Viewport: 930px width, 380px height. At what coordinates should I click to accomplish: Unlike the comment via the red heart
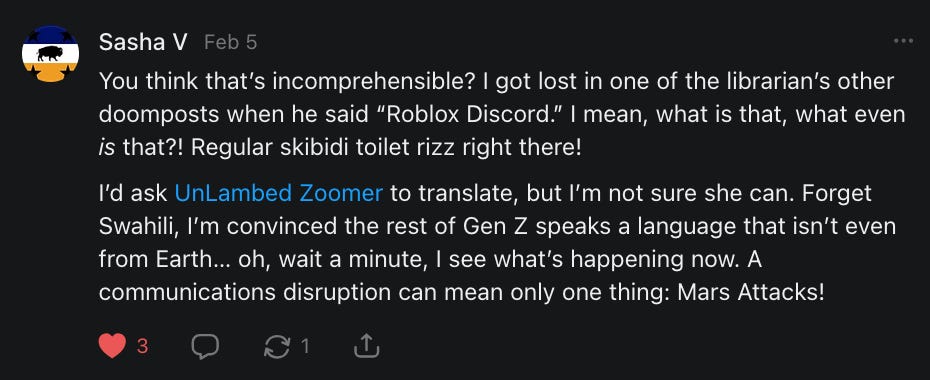click(x=112, y=345)
